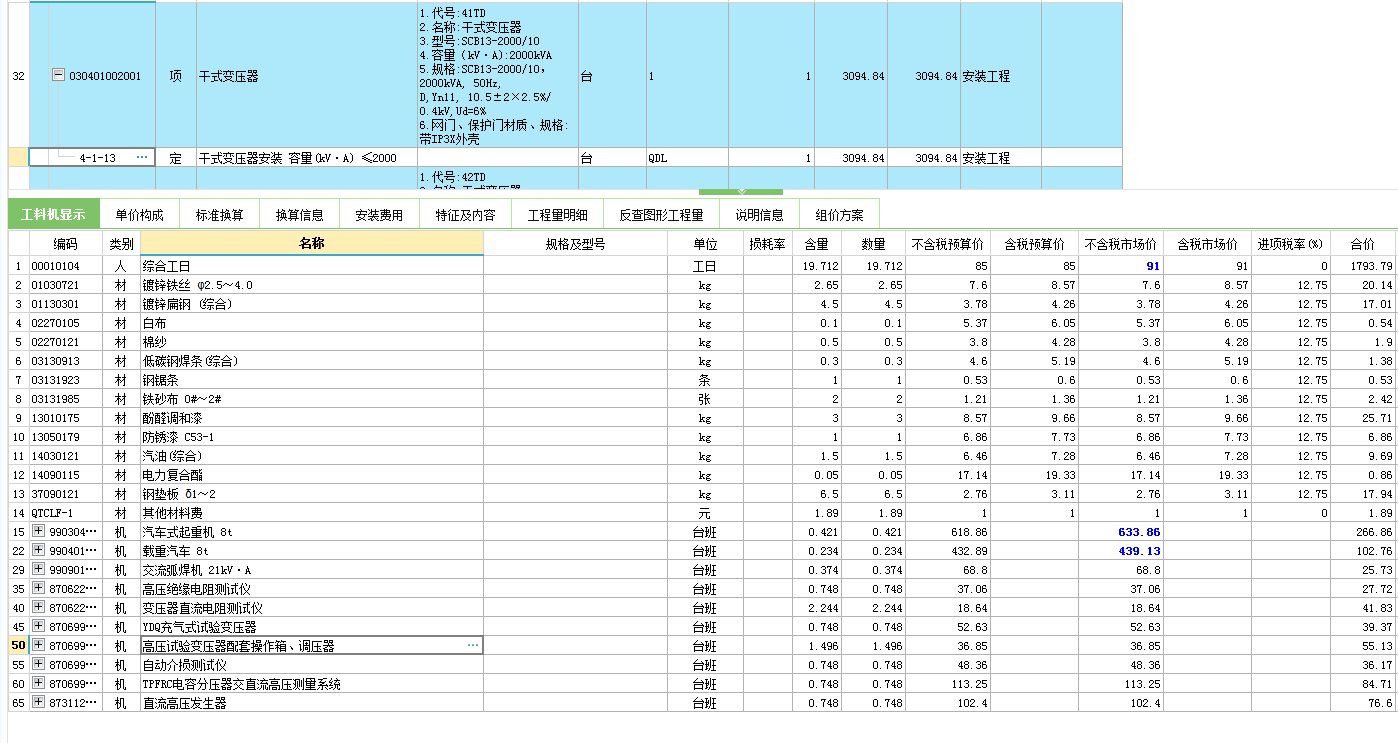The image size is (1398, 743).
Task: Expand row 35 高压绝缘电阻测试仪
Action: pos(39,589)
